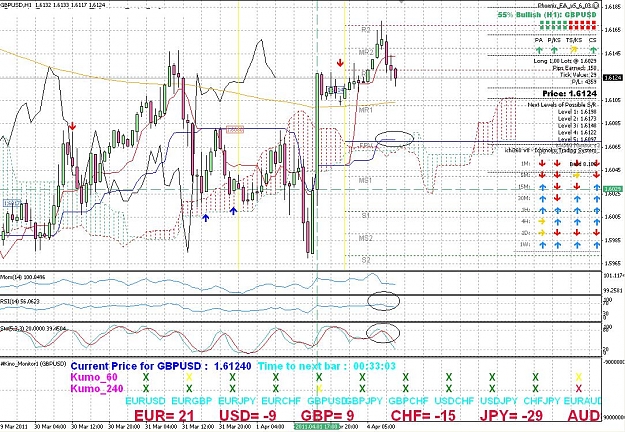Viewport: 625px width, 432px height.
Task: Select the 1D row CS red down arrow
Action: [x=596, y=233]
